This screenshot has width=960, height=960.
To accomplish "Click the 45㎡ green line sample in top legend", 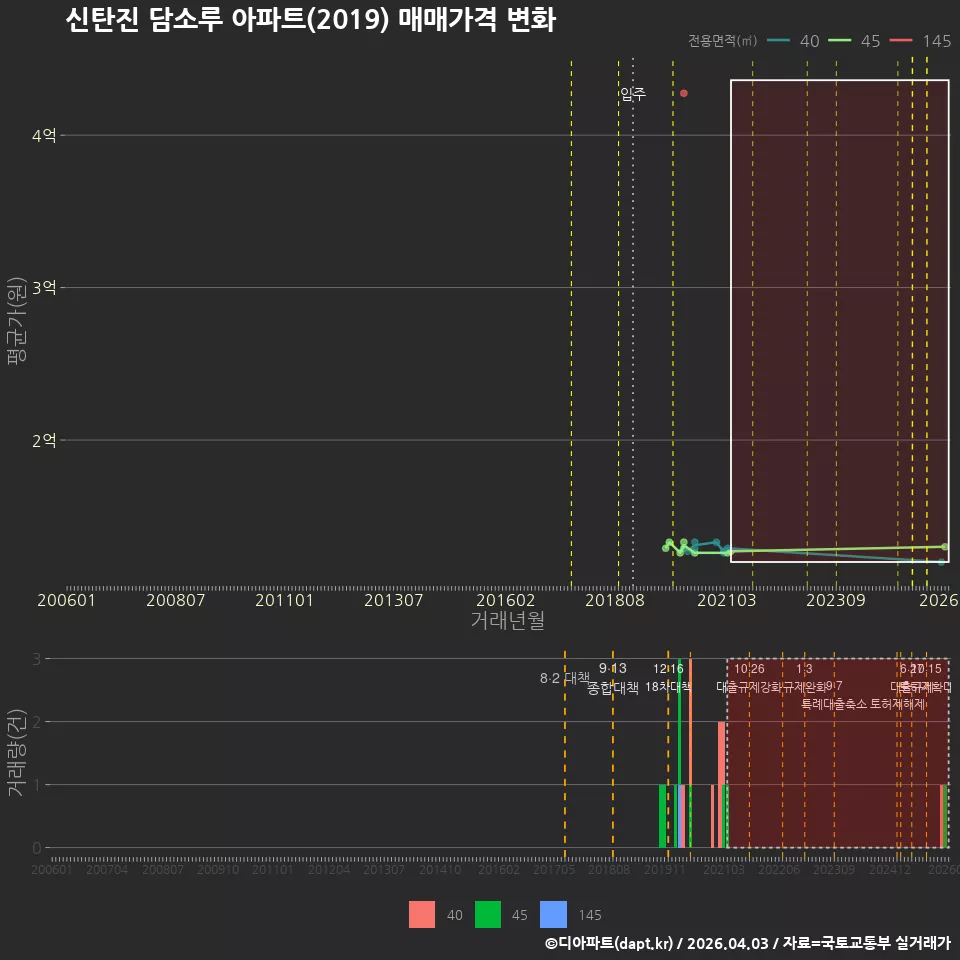I will (839, 41).
